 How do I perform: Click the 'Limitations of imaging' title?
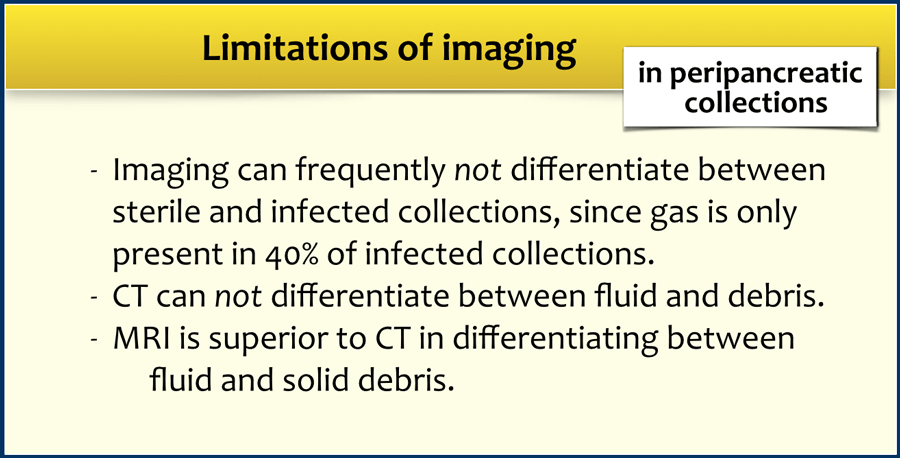point(389,49)
